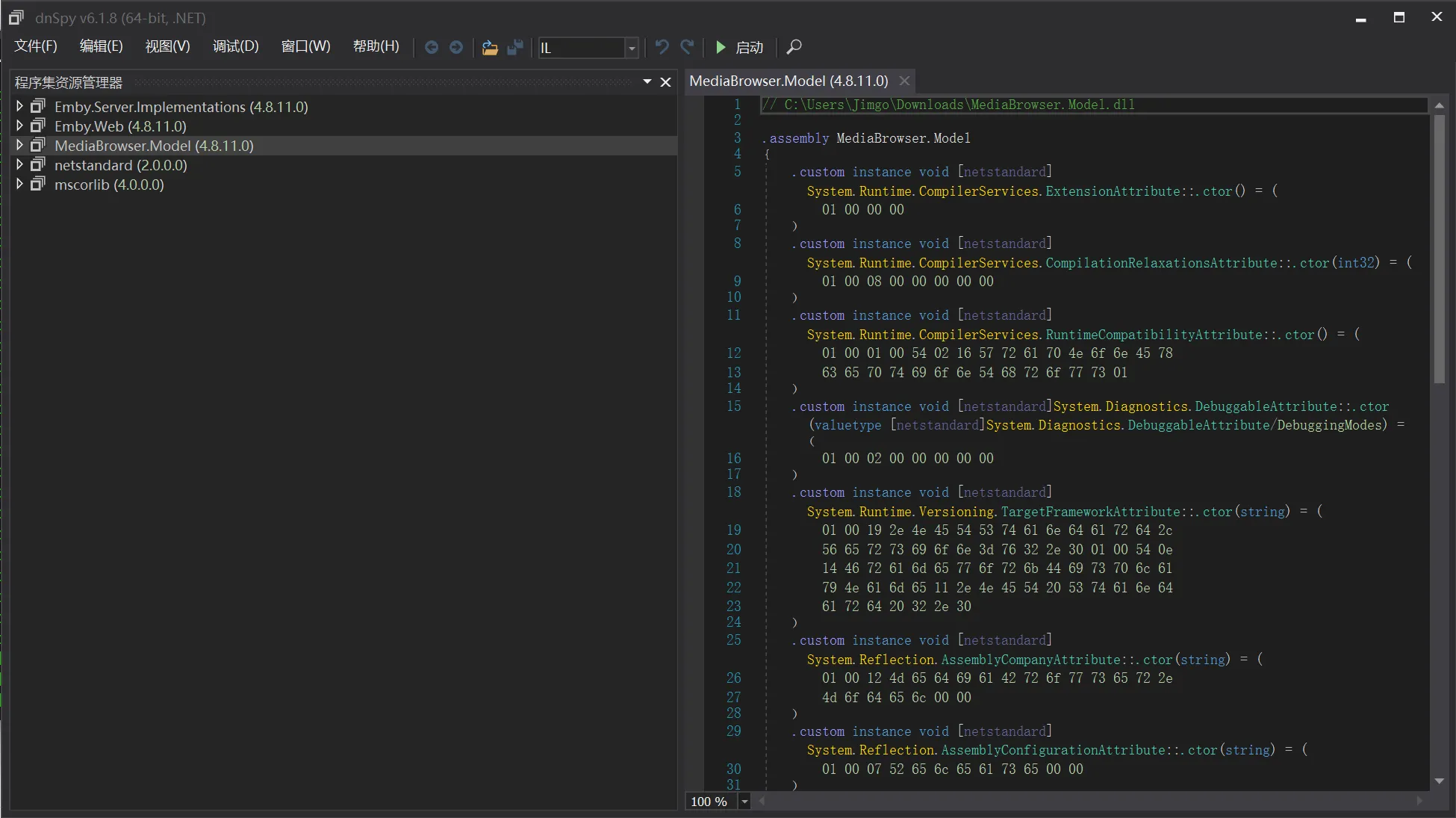Click the navigate back icon
The width and height of the screenshot is (1456, 818).
[432, 46]
